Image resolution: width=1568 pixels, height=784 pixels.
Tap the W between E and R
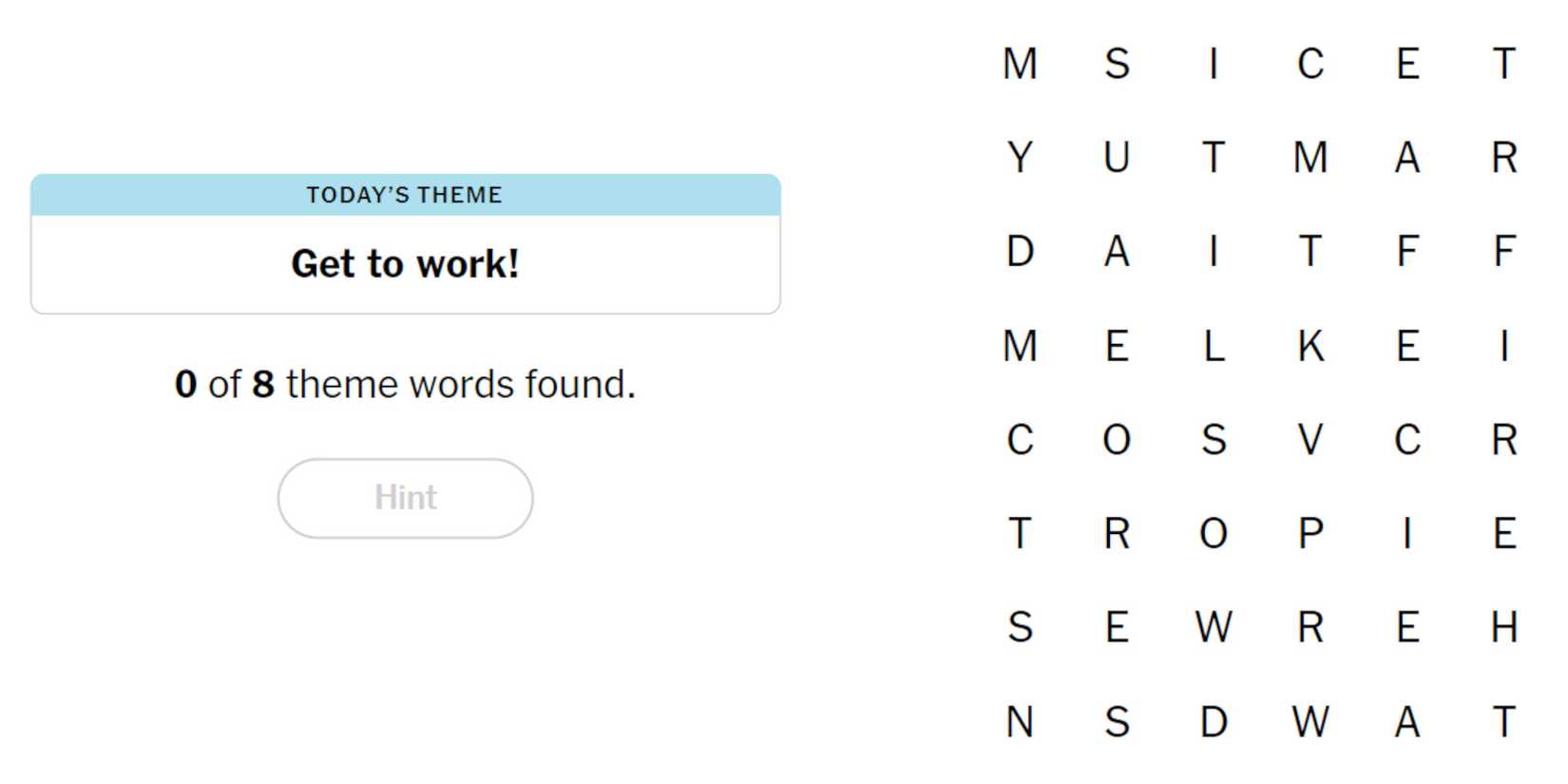click(1214, 628)
